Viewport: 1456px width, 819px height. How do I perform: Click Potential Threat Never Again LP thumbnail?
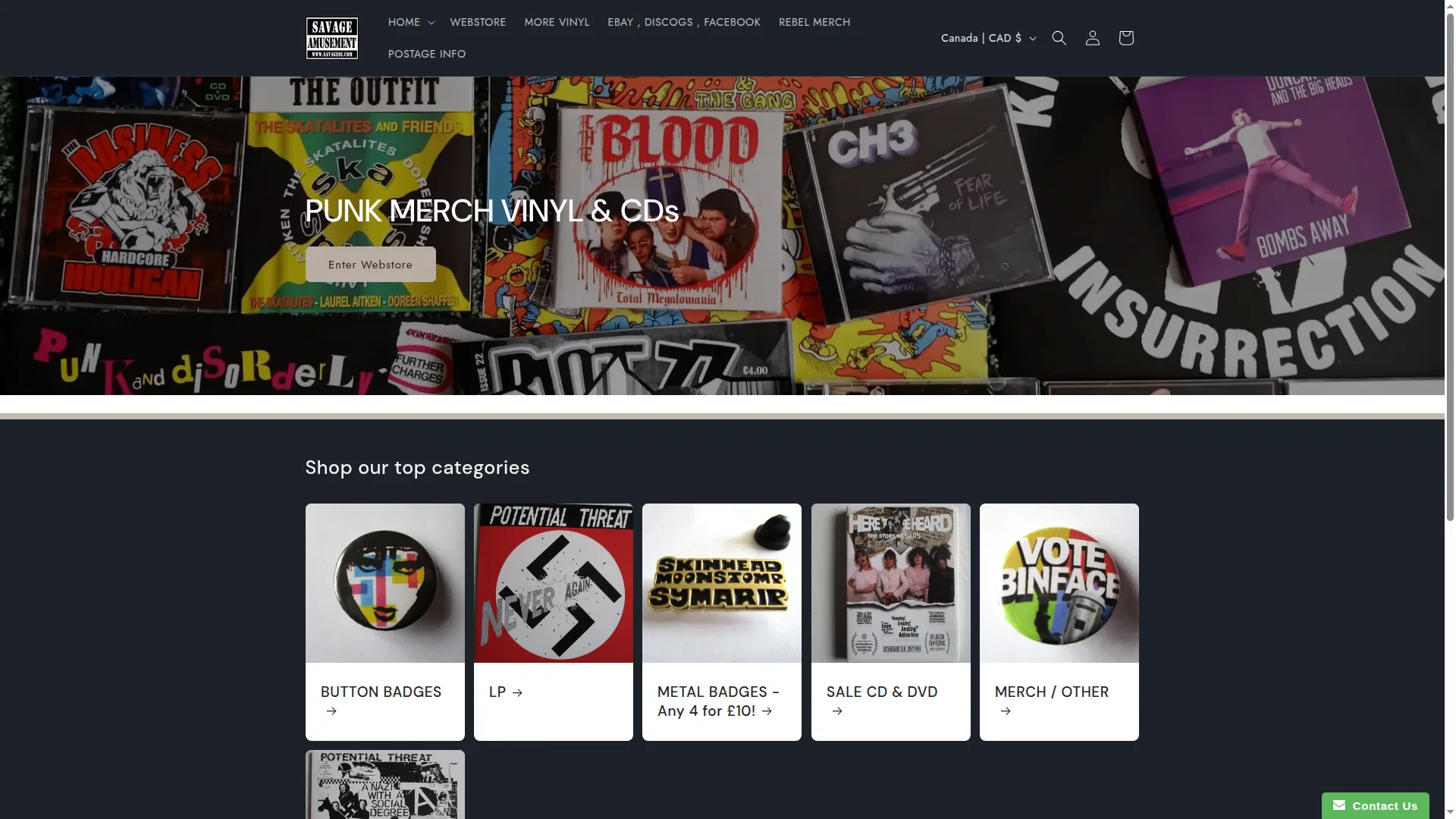(554, 583)
